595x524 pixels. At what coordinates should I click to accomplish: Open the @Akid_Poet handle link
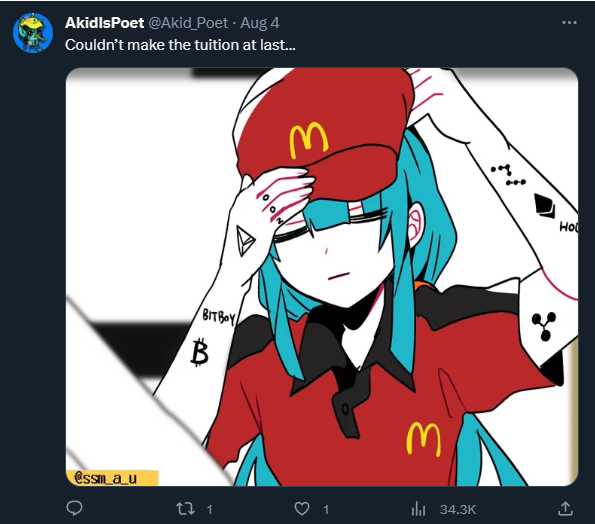tap(188, 23)
